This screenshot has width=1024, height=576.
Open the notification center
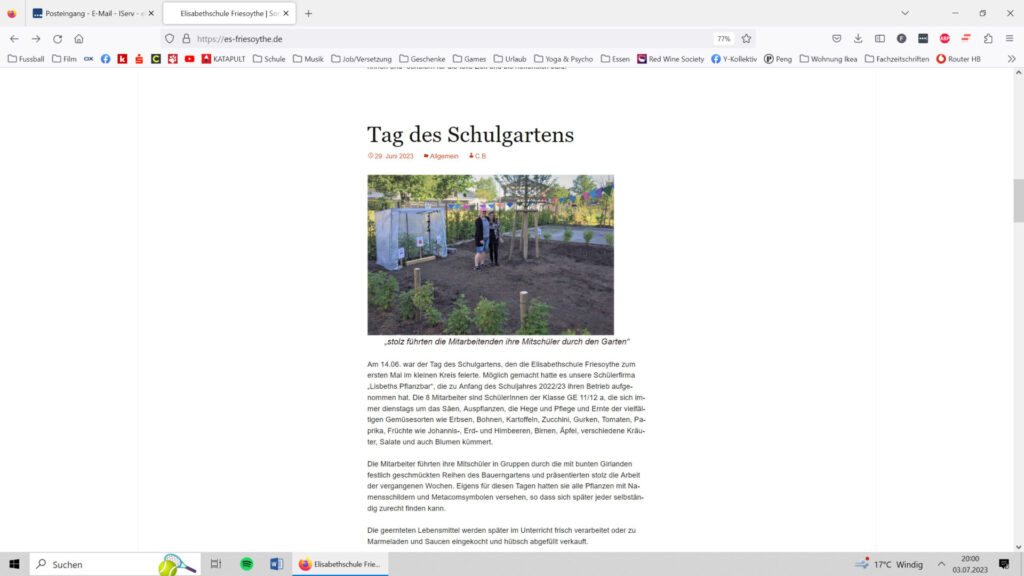pyautogui.click(x=1004, y=564)
